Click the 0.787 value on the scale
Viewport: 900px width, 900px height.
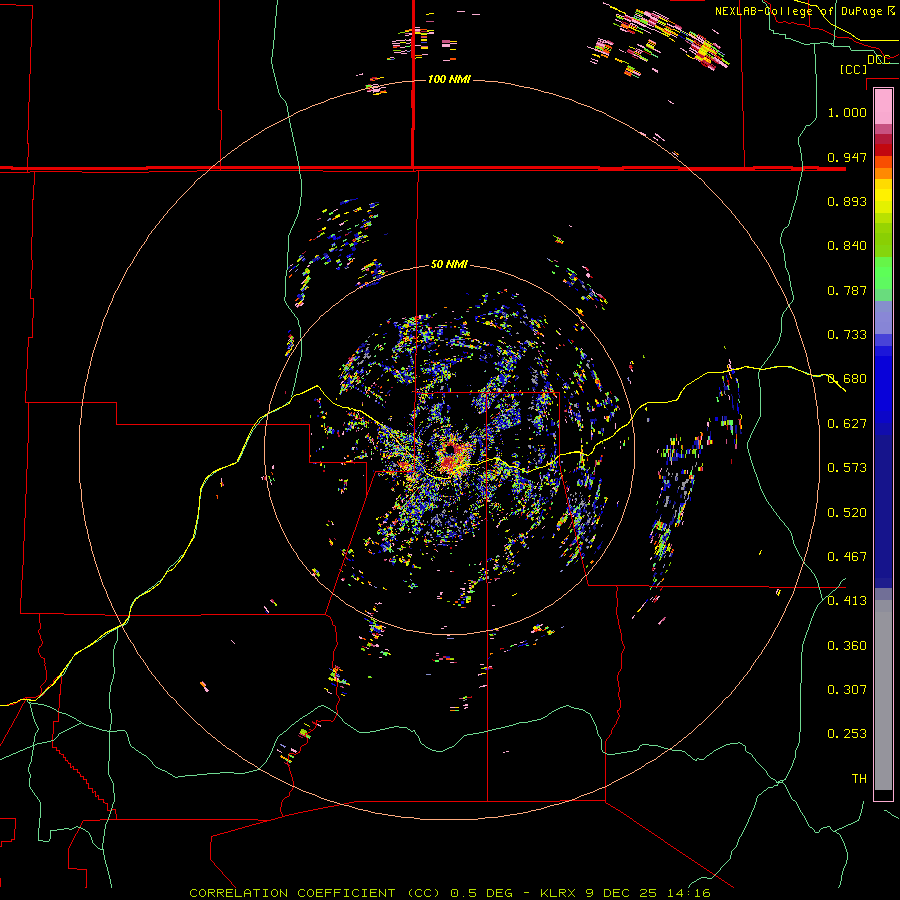(x=847, y=290)
